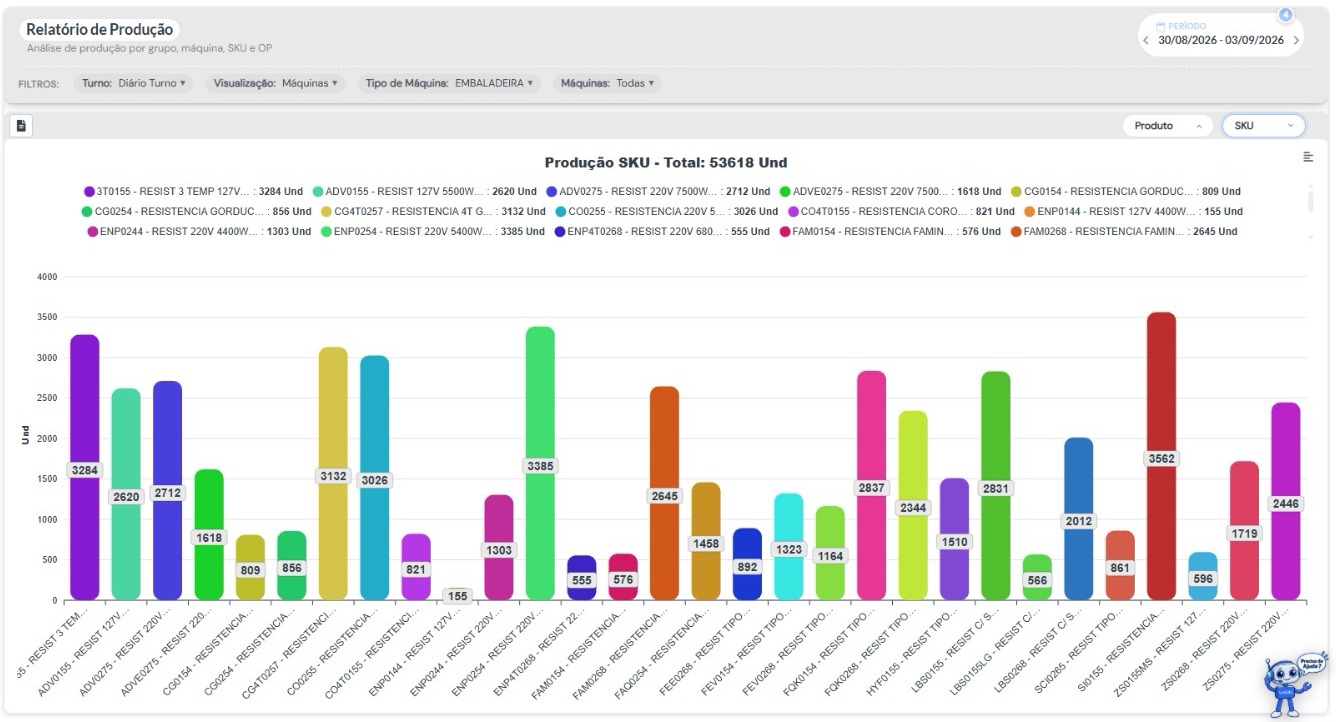Click the value label 155
Image resolution: width=1336 pixels, height=722 pixels.
(x=457, y=596)
